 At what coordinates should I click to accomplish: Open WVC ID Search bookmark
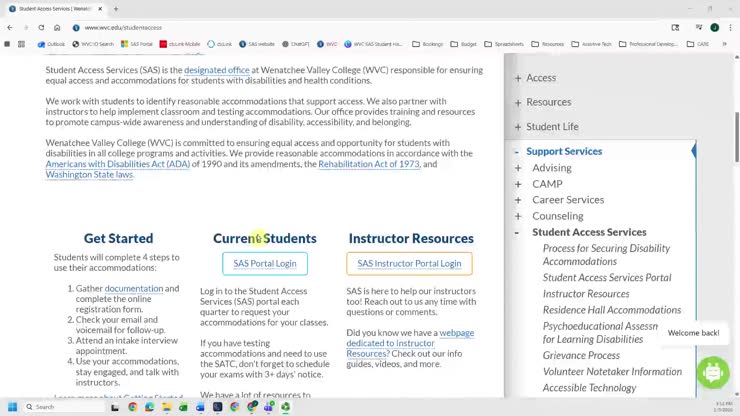tap(93, 44)
